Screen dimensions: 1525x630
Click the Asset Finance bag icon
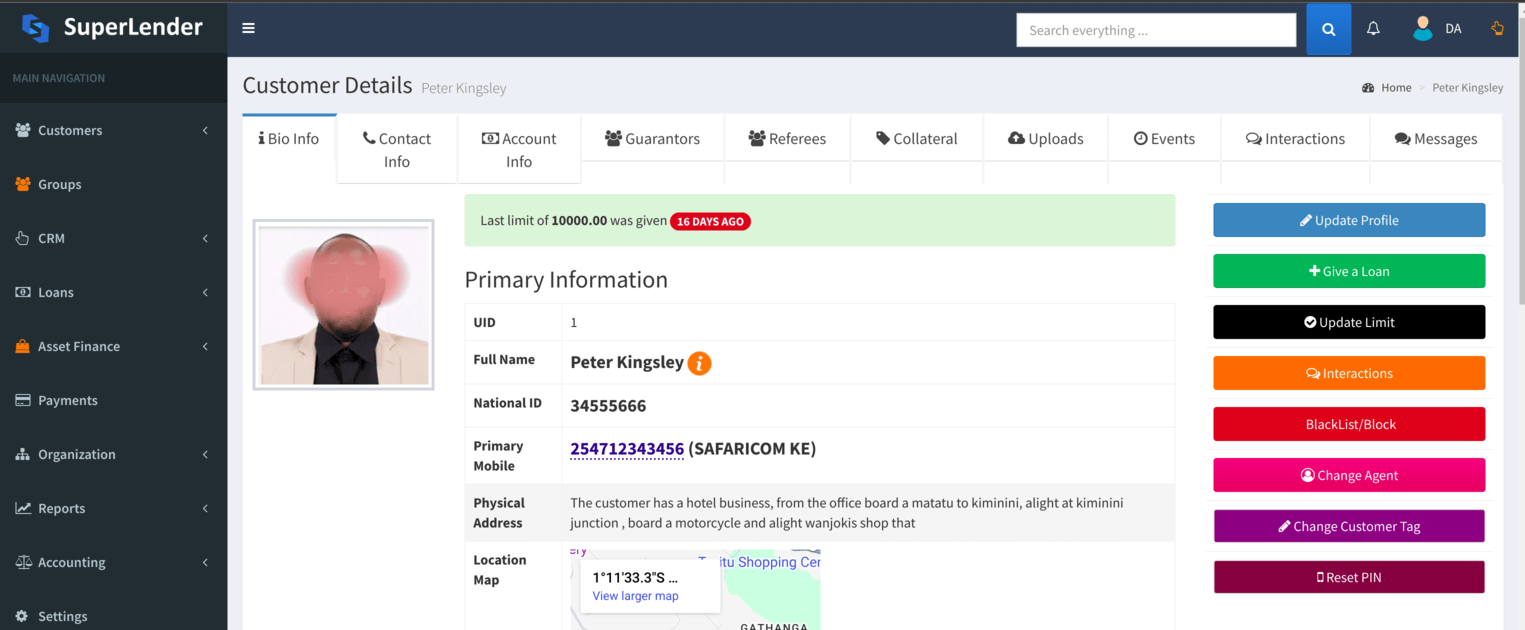pos(23,346)
